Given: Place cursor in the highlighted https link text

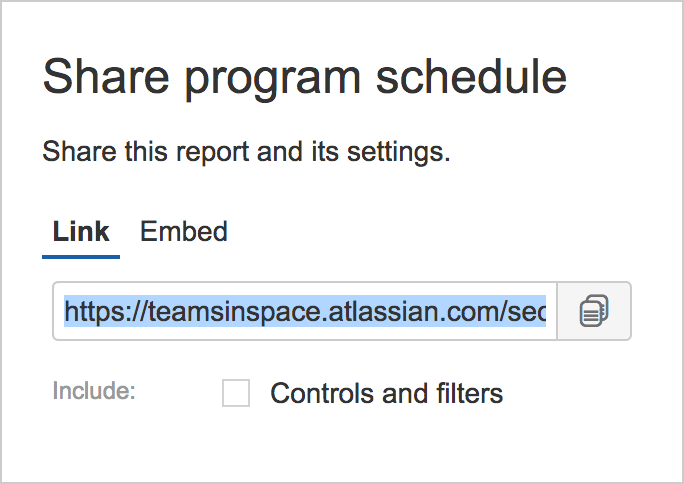Looking at the screenshot, I should pos(304,311).
